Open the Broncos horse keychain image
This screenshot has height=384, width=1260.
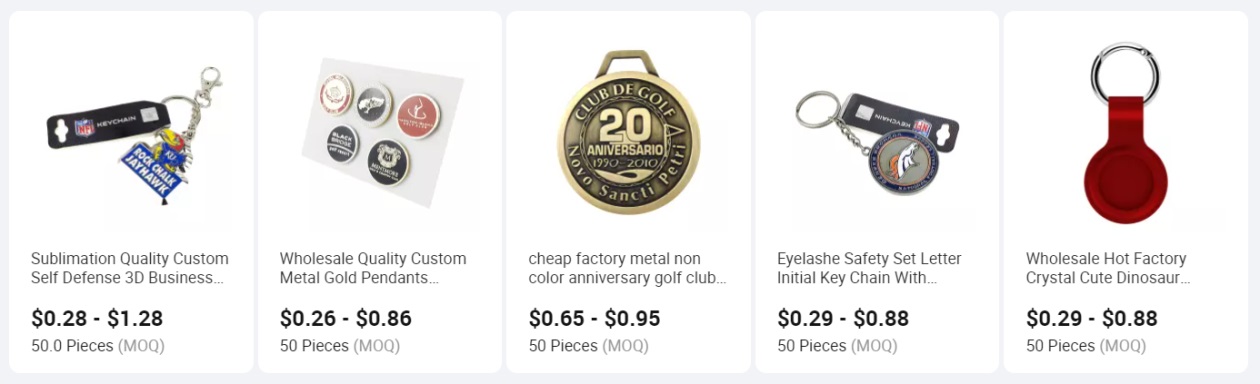(x=877, y=130)
